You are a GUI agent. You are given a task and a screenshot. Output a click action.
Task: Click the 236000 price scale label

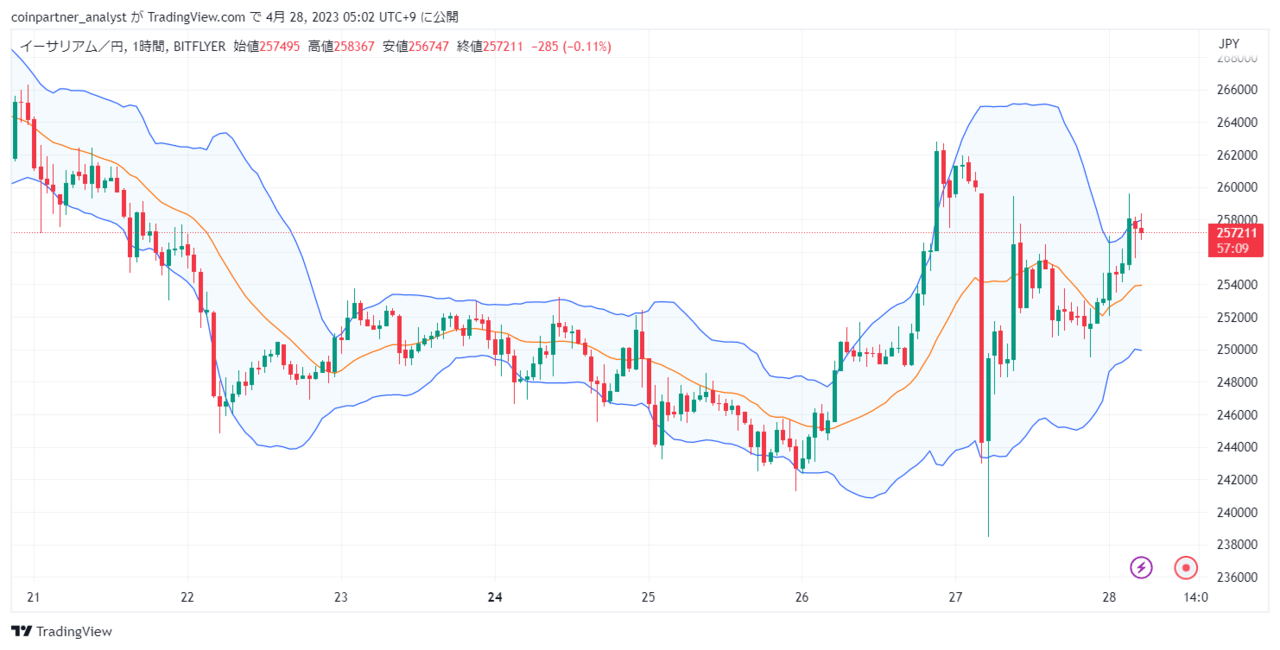point(1236,578)
